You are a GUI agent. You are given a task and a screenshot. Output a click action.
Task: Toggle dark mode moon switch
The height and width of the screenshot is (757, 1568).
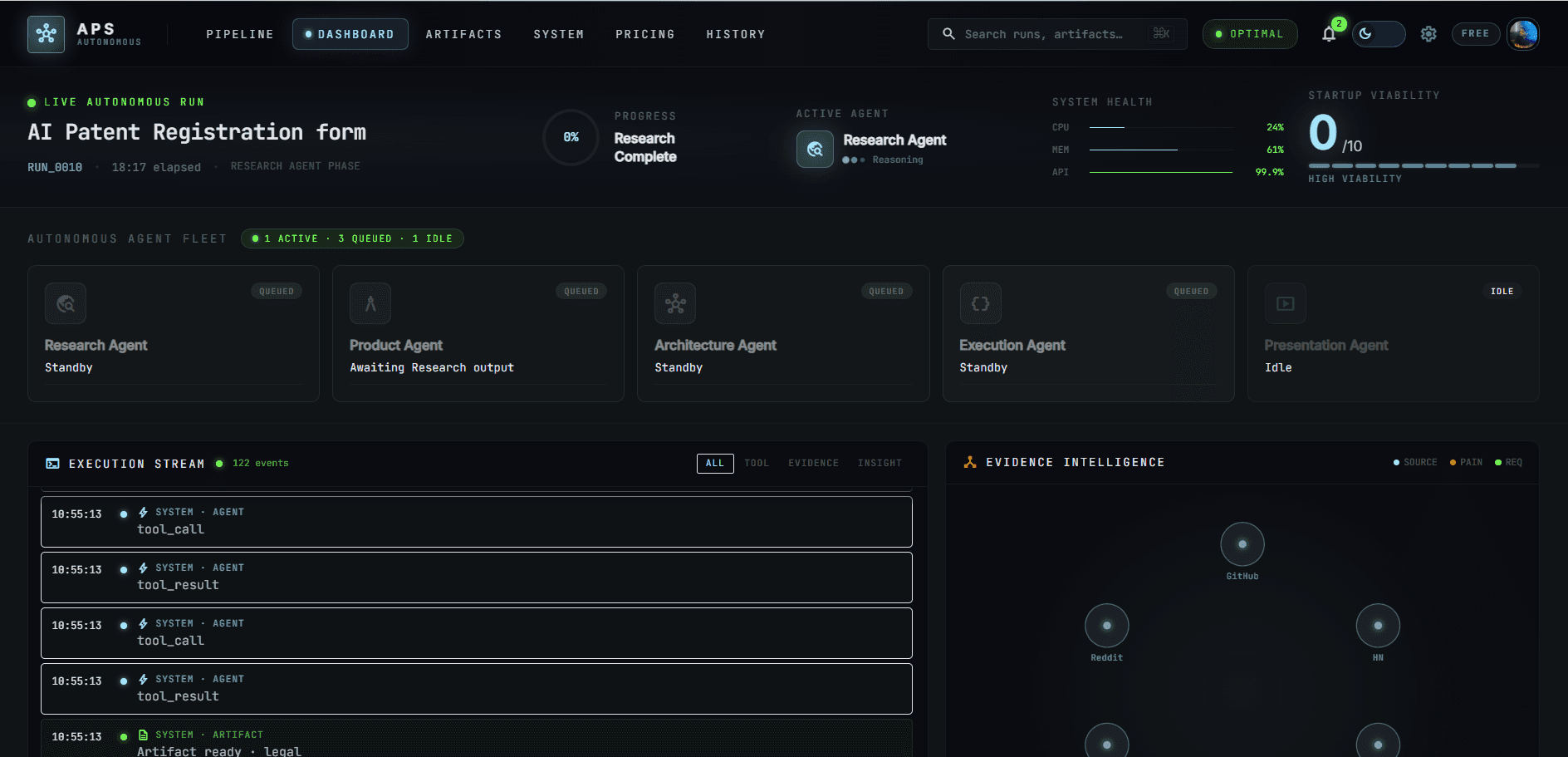coord(1379,34)
